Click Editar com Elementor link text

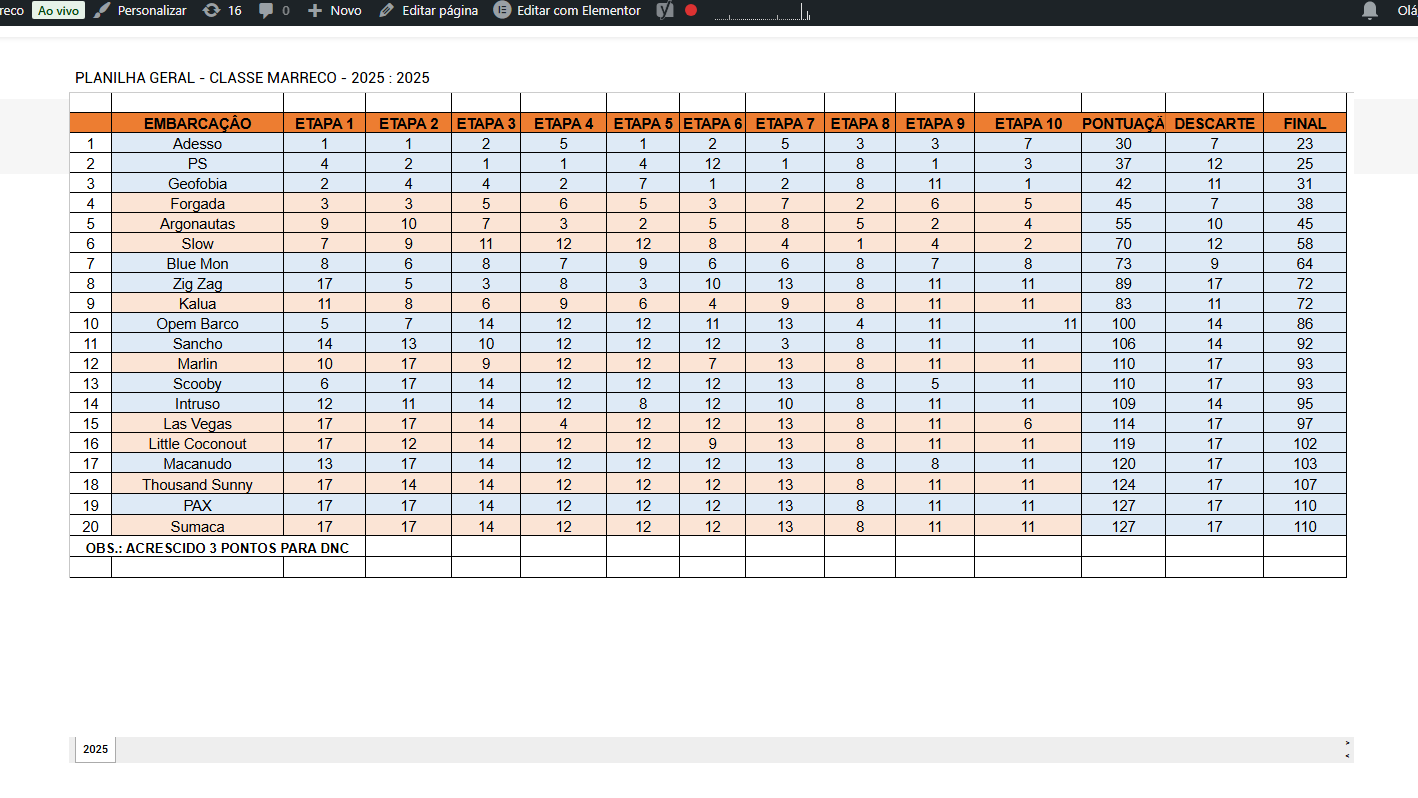(578, 10)
